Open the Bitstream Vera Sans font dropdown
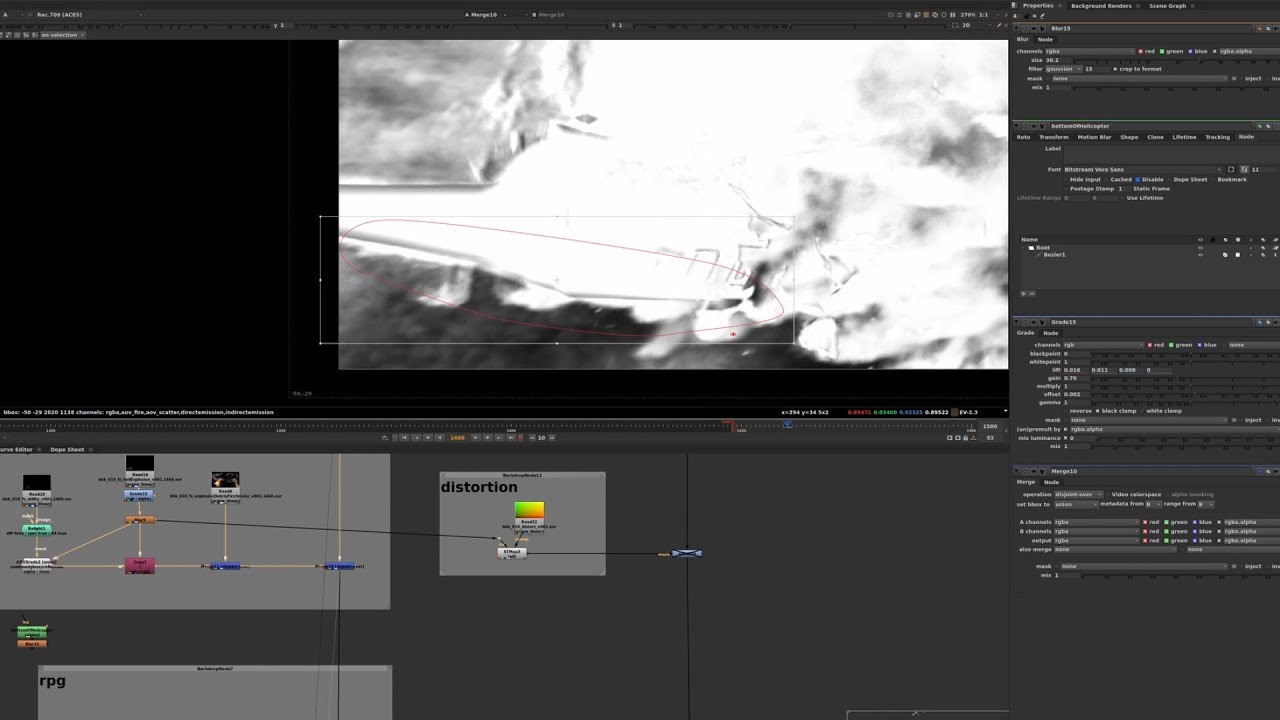The height and width of the screenshot is (720, 1280). pyautogui.click(x=1142, y=170)
